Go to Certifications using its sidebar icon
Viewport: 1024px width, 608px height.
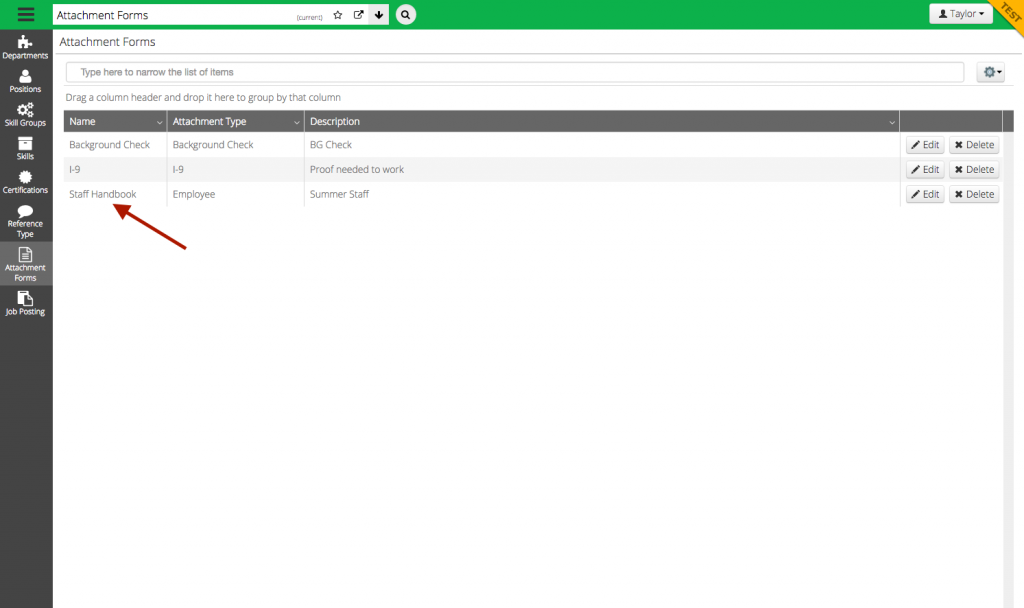click(25, 183)
